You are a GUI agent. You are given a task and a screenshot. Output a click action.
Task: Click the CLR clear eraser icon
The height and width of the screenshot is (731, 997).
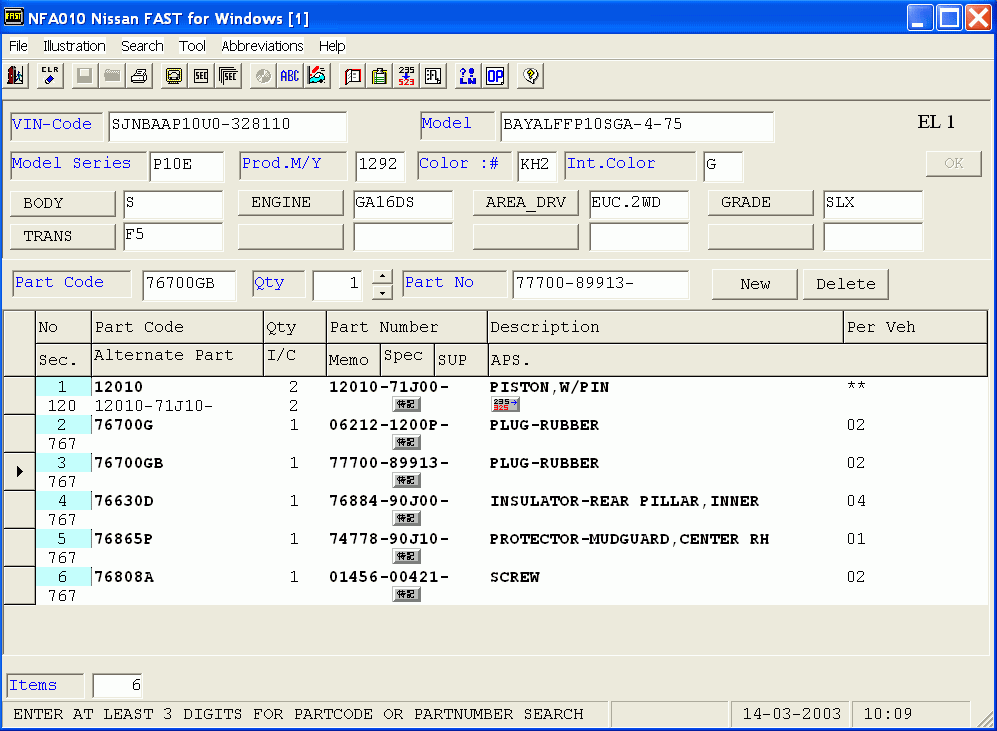(x=50, y=76)
